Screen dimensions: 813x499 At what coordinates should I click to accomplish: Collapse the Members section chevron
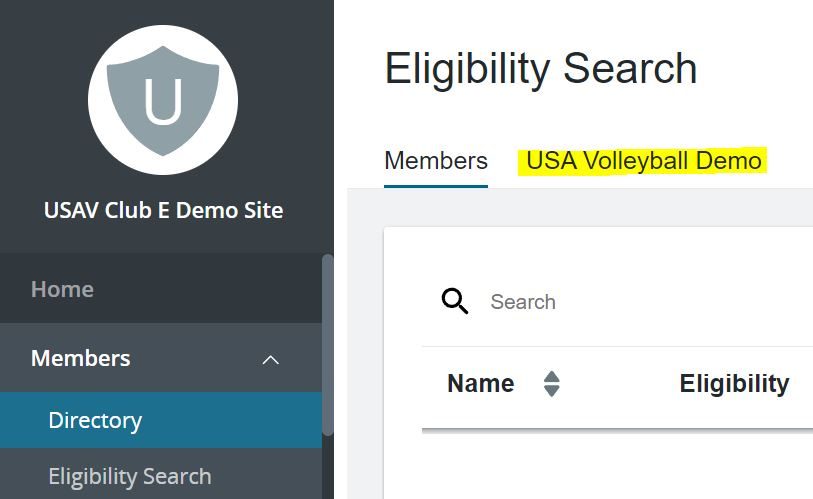pyautogui.click(x=270, y=359)
